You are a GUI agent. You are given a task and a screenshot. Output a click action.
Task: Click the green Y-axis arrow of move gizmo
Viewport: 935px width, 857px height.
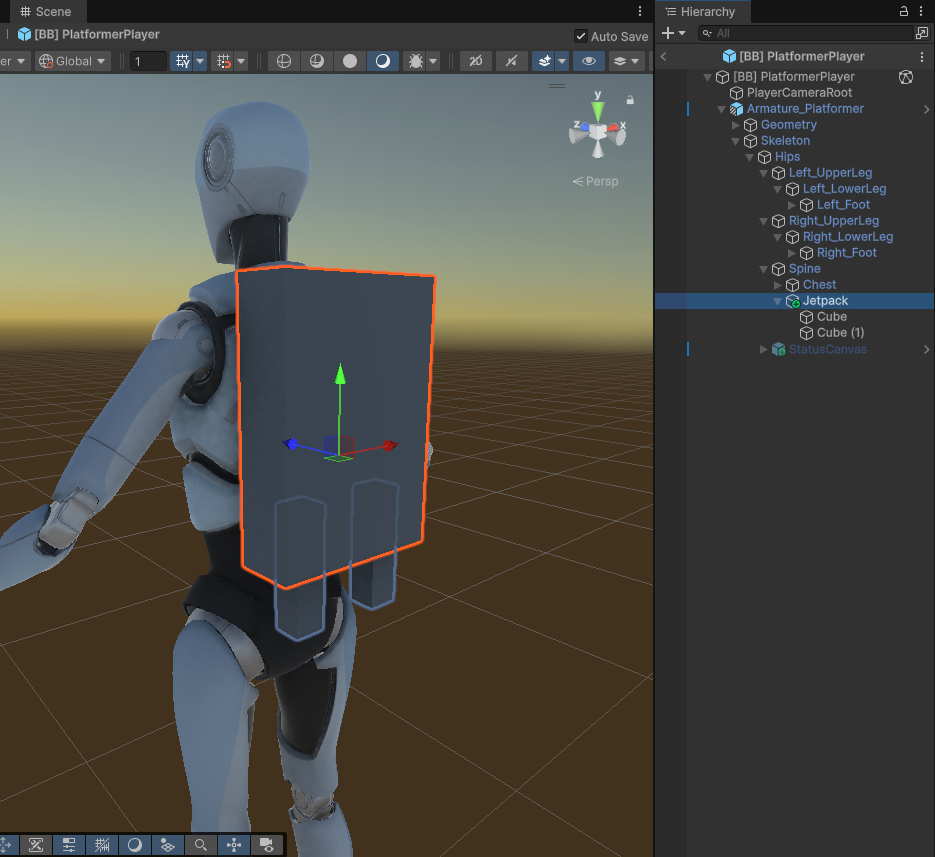[x=340, y=374]
